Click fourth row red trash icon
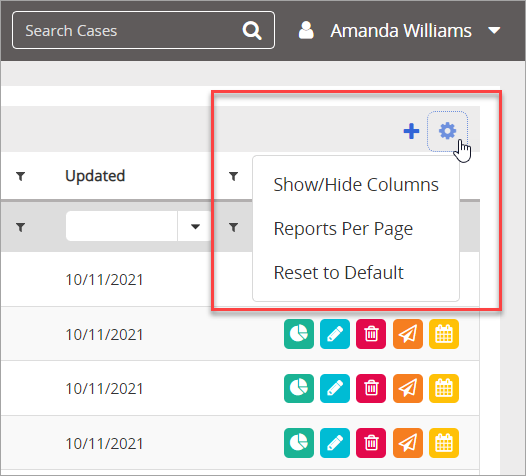This screenshot has width=526, height=476. click(x=371, y=443)
